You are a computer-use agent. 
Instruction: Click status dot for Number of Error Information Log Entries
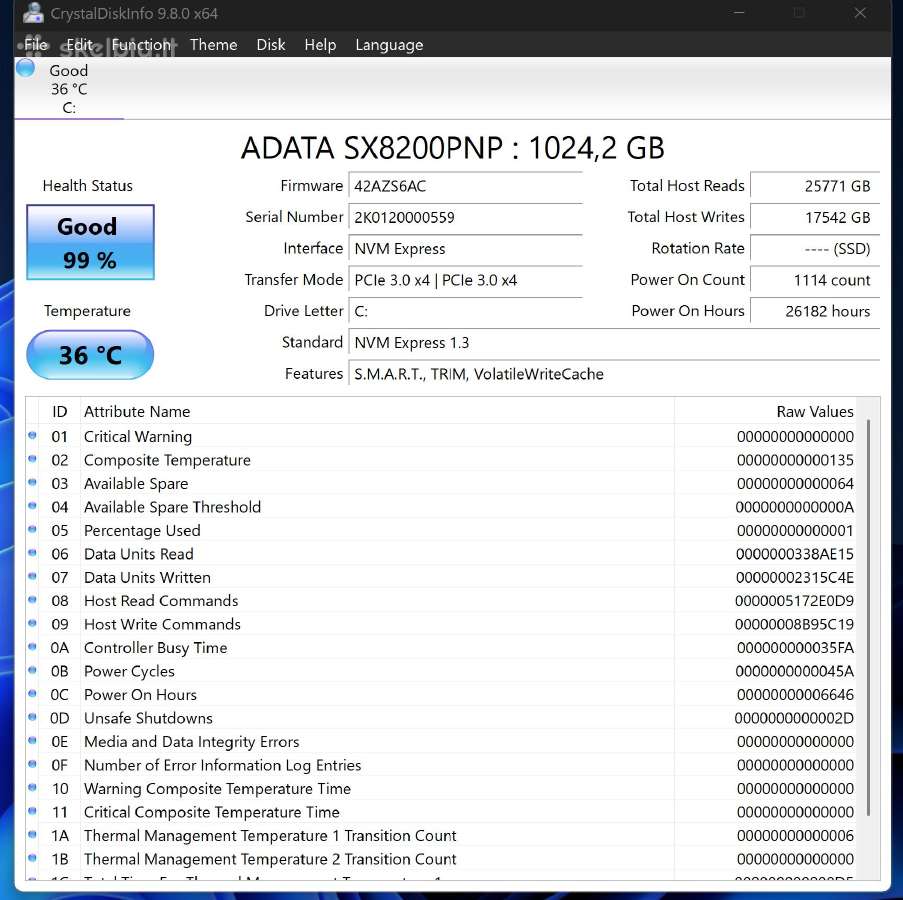[32, 764]
